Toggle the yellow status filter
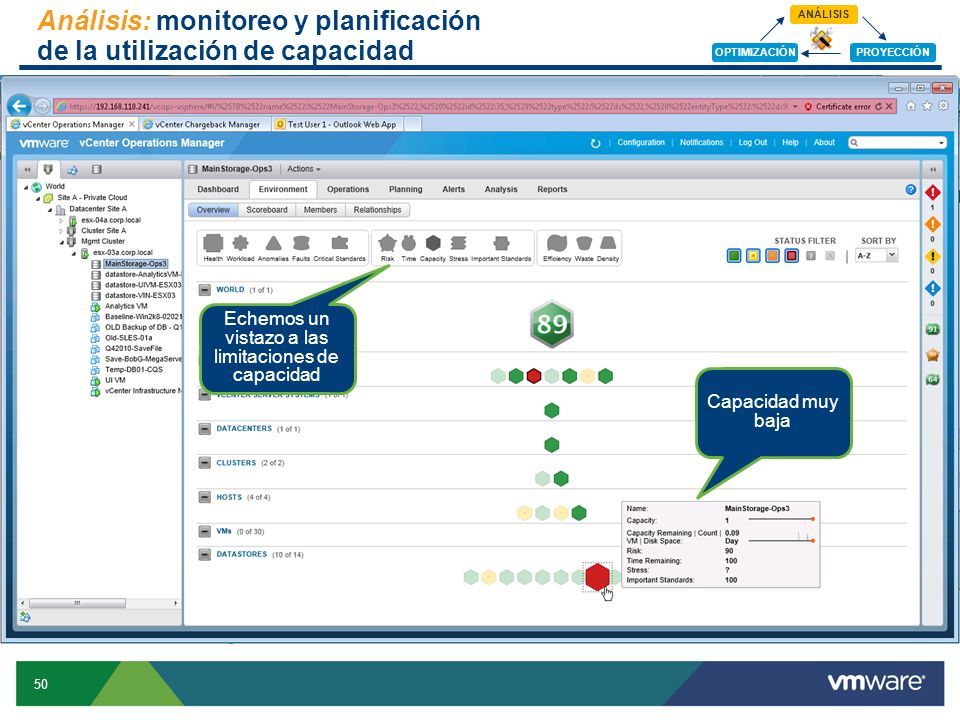 753,255
